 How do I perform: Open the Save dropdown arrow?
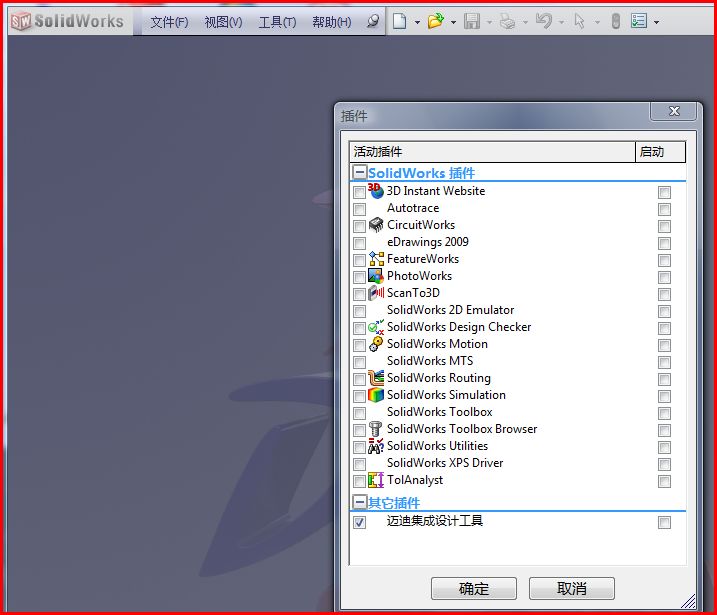[x=489, y=22]
